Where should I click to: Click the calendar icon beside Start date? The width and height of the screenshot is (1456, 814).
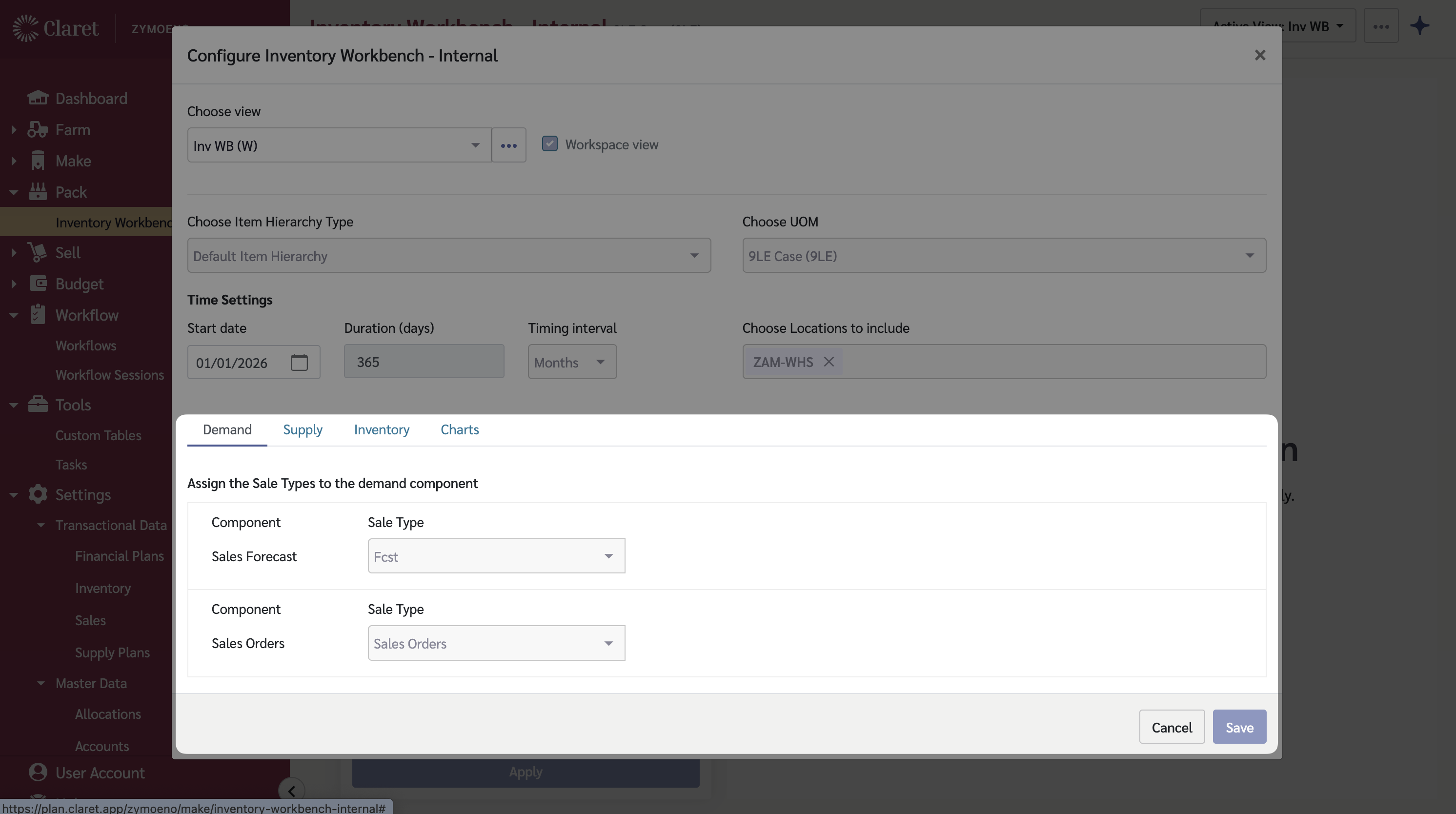299,362
